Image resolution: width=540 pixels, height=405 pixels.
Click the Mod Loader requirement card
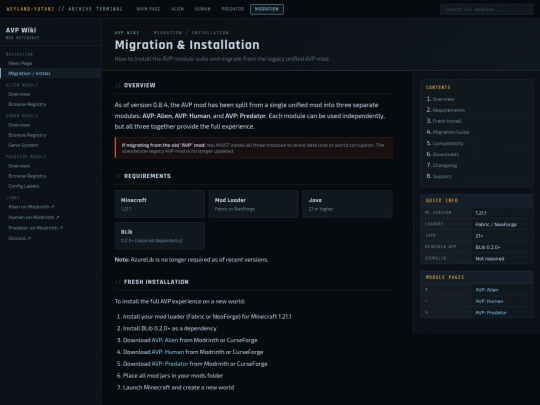tap(253, 204)
